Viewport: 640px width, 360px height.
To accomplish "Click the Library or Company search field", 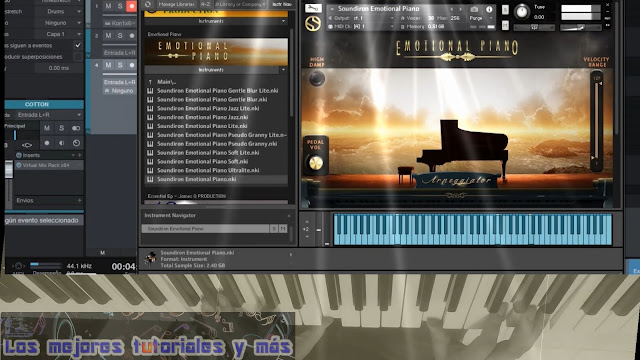I will pos(240,4).
